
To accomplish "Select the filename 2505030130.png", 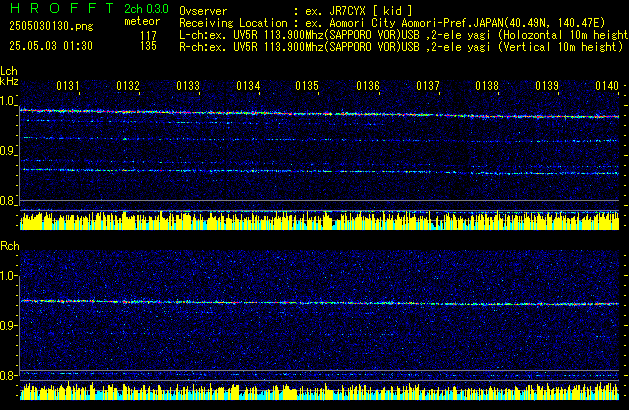I will [51, 26].
